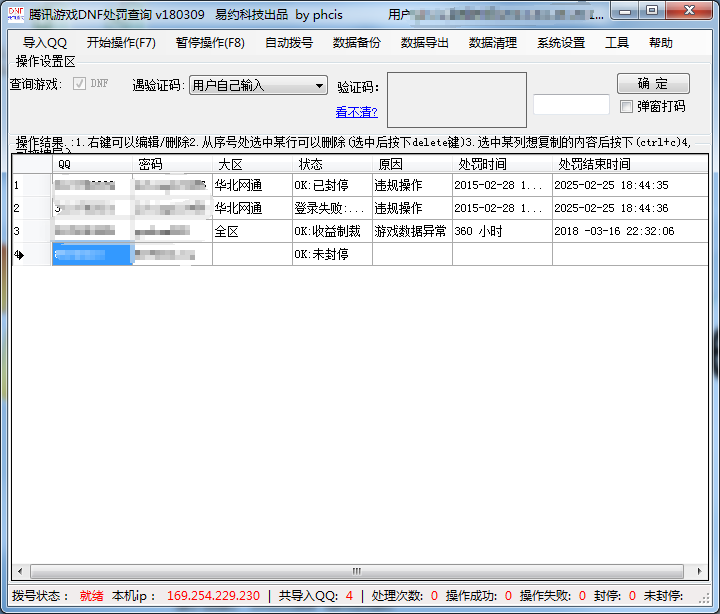Click end time 2018-03-16 22:32:06

[630, 231]
